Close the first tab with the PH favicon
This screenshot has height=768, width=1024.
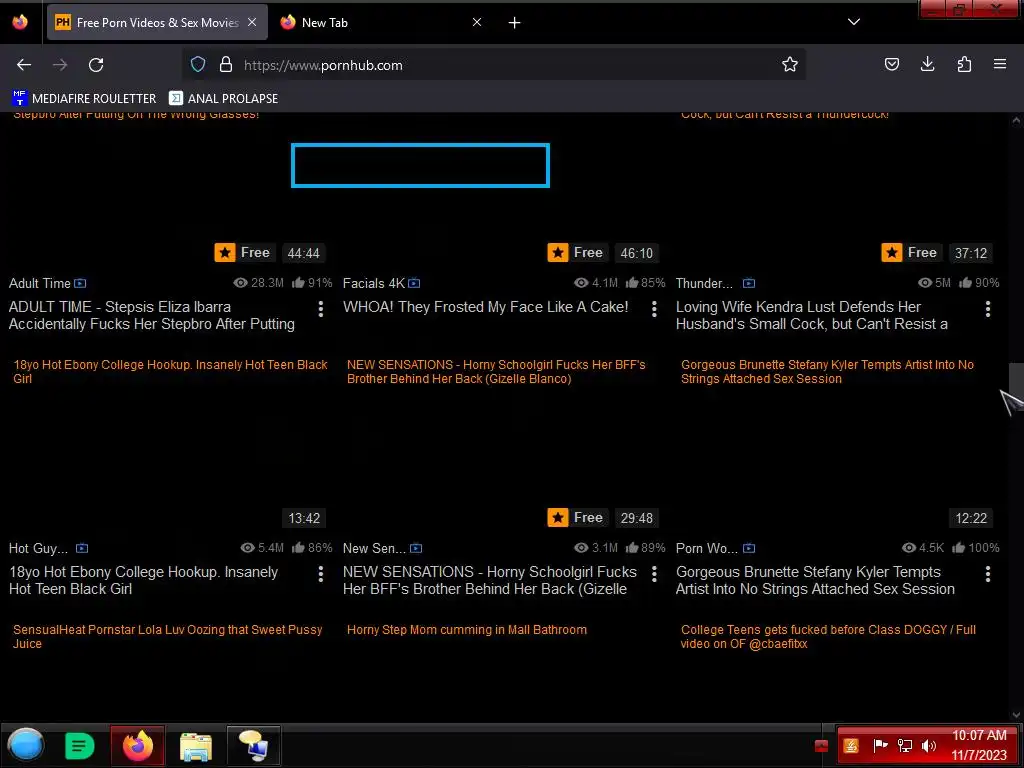click(252, 22)
